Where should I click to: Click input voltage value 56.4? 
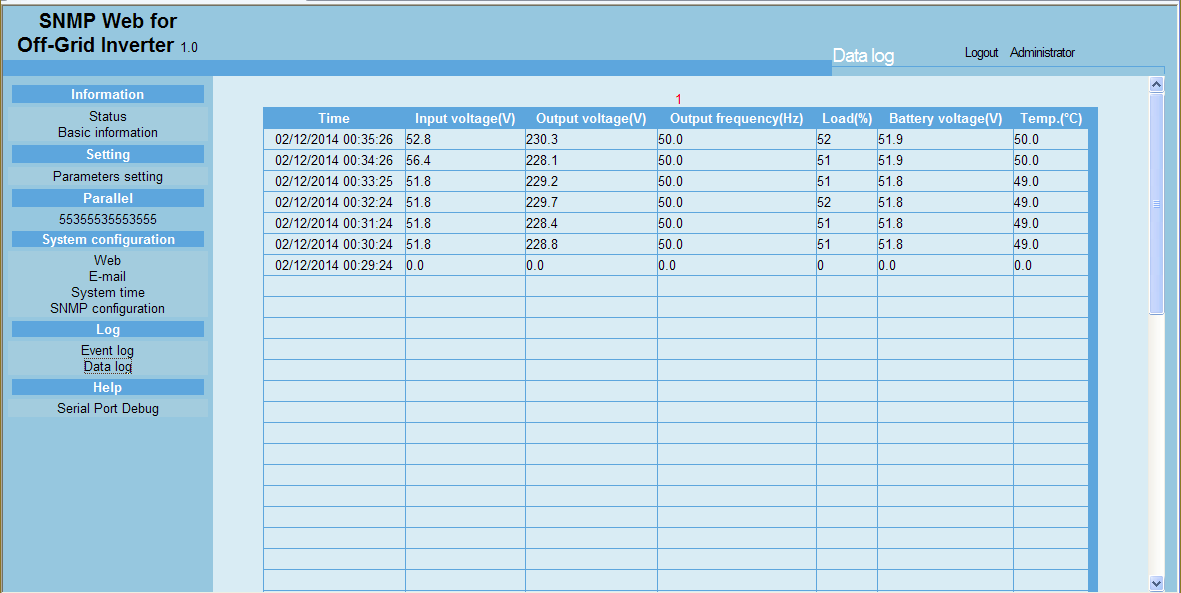[x=418, y=160]
